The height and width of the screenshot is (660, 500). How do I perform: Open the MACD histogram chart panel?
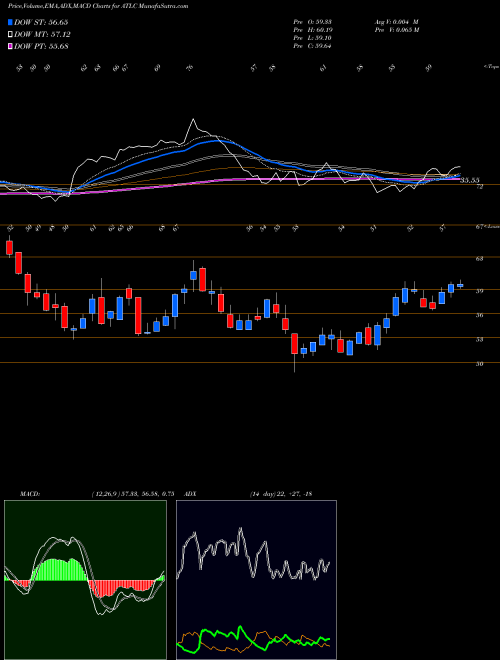click(x=85, y=580)
